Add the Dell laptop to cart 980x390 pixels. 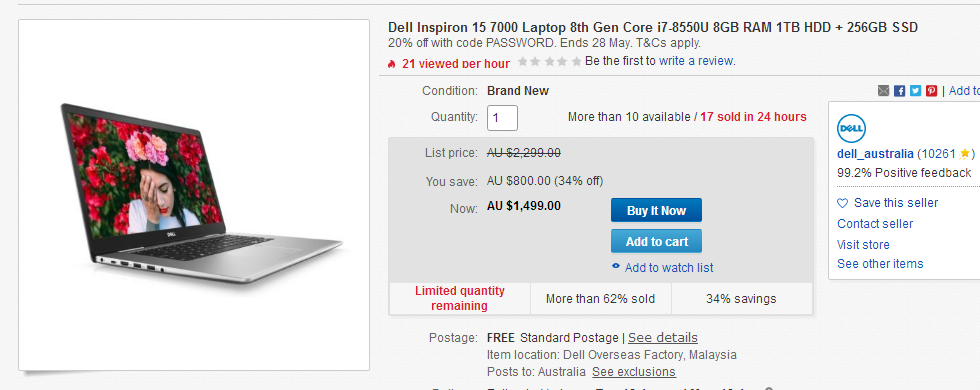(x=656, y=241)
